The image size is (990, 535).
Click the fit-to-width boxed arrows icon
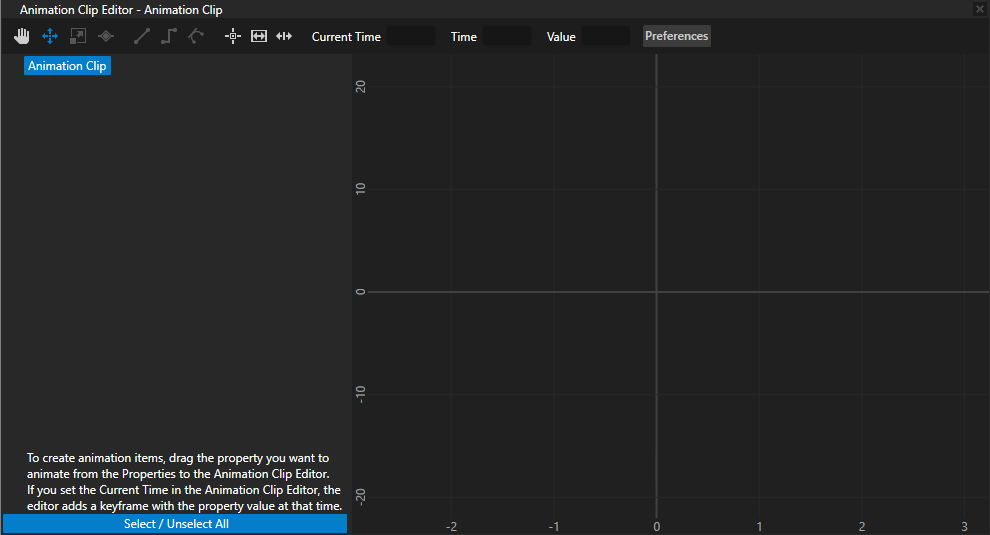(x=259, y=36)
